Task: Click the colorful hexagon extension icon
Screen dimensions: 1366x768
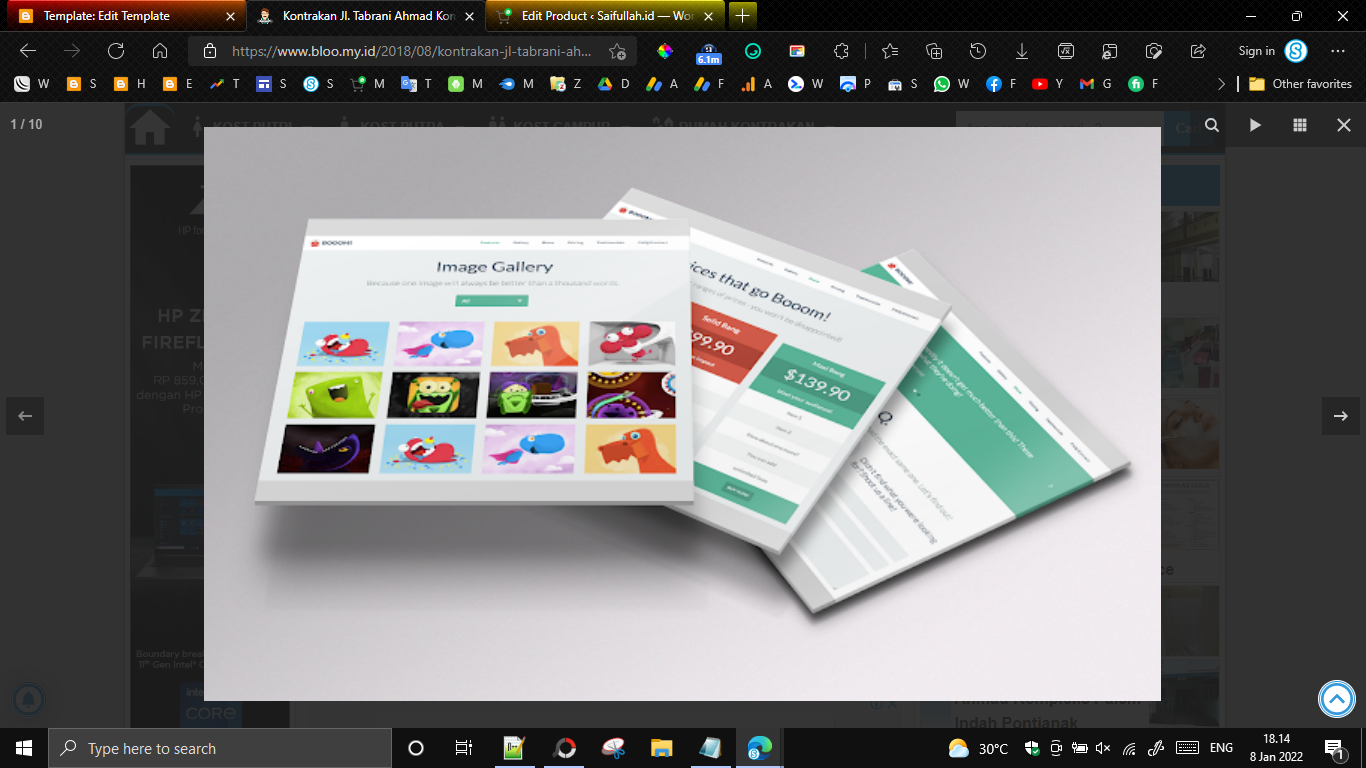Action: (x=665, y=51)
